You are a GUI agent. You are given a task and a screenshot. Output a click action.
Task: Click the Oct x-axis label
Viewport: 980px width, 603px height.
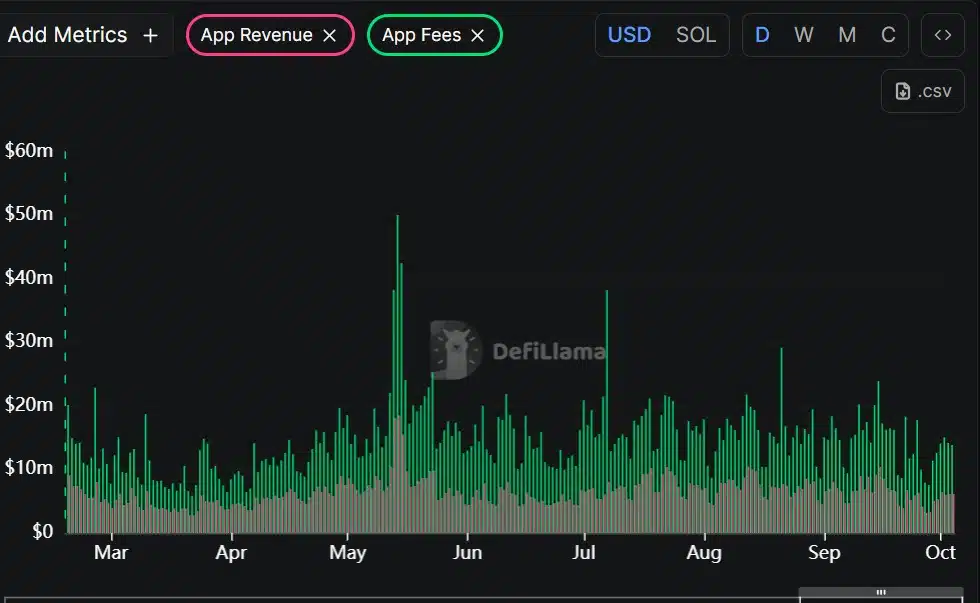pos(940,552)
